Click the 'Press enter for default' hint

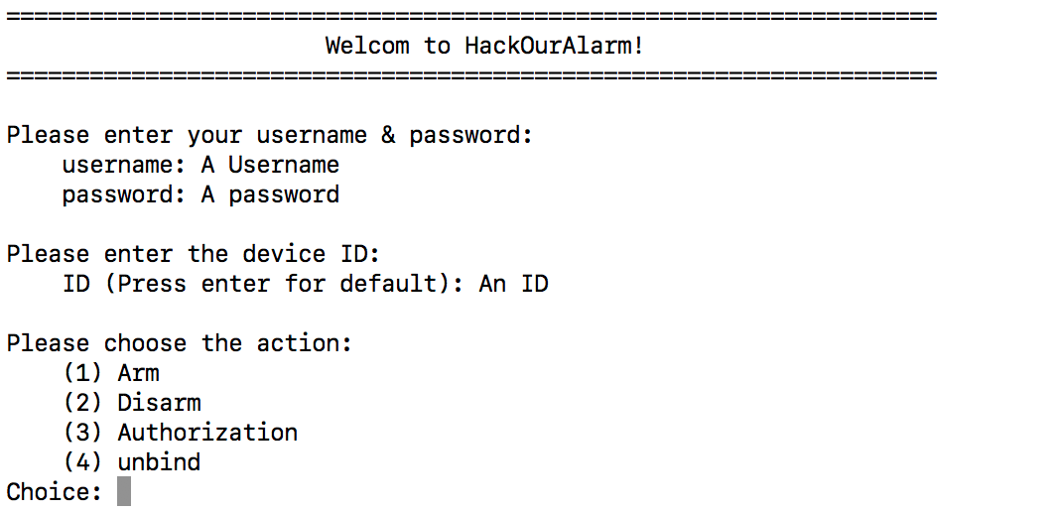tap(283, 284)
